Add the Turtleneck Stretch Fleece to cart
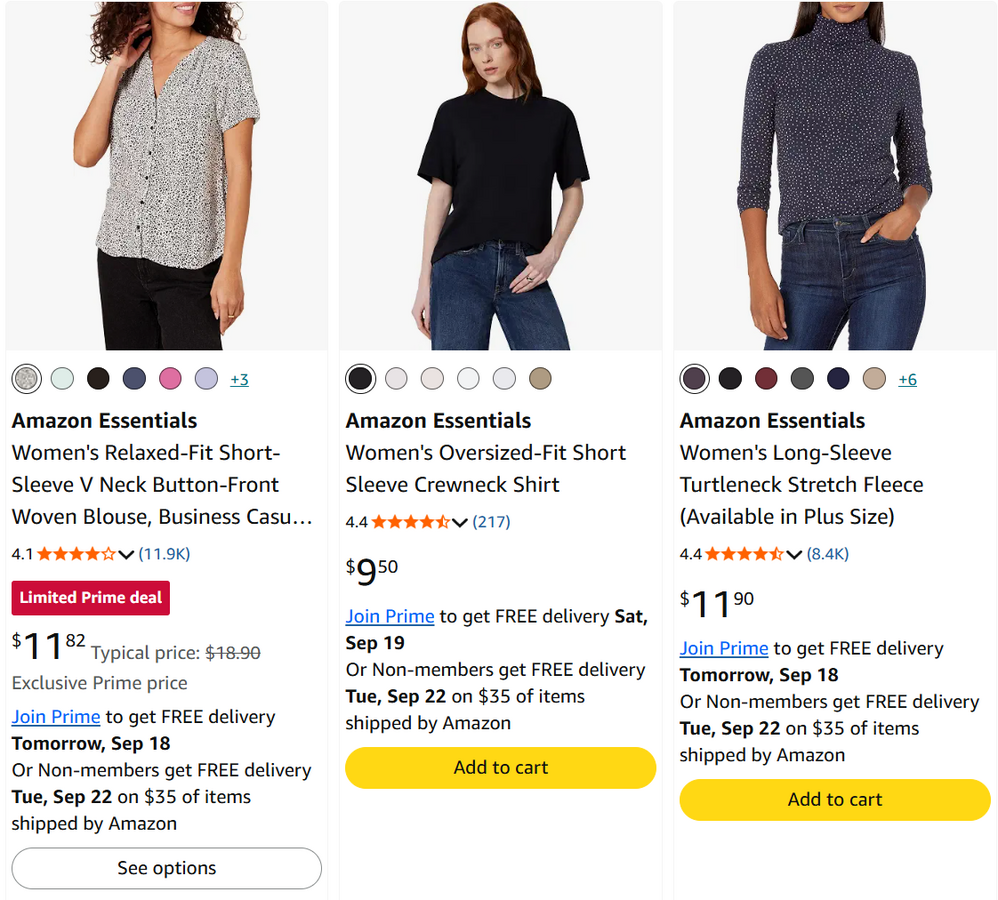Image resolution: width=998 pixels, height=900 pixels. (834, 799)
